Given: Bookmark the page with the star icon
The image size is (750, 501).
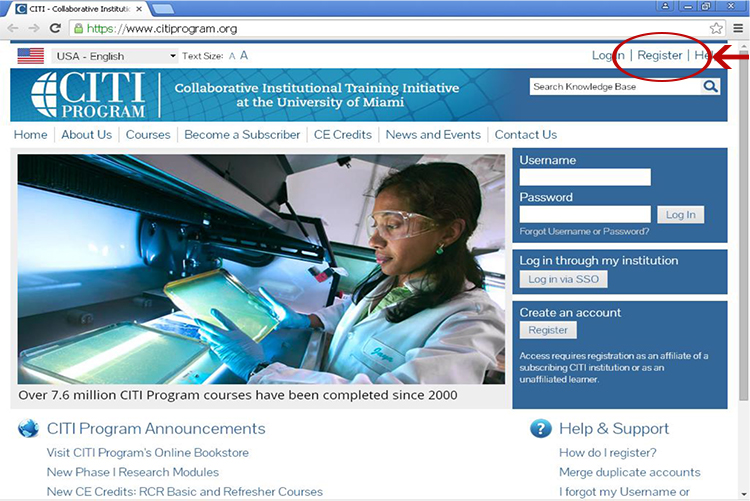Looking at the screenshot, I should point(716,28).
